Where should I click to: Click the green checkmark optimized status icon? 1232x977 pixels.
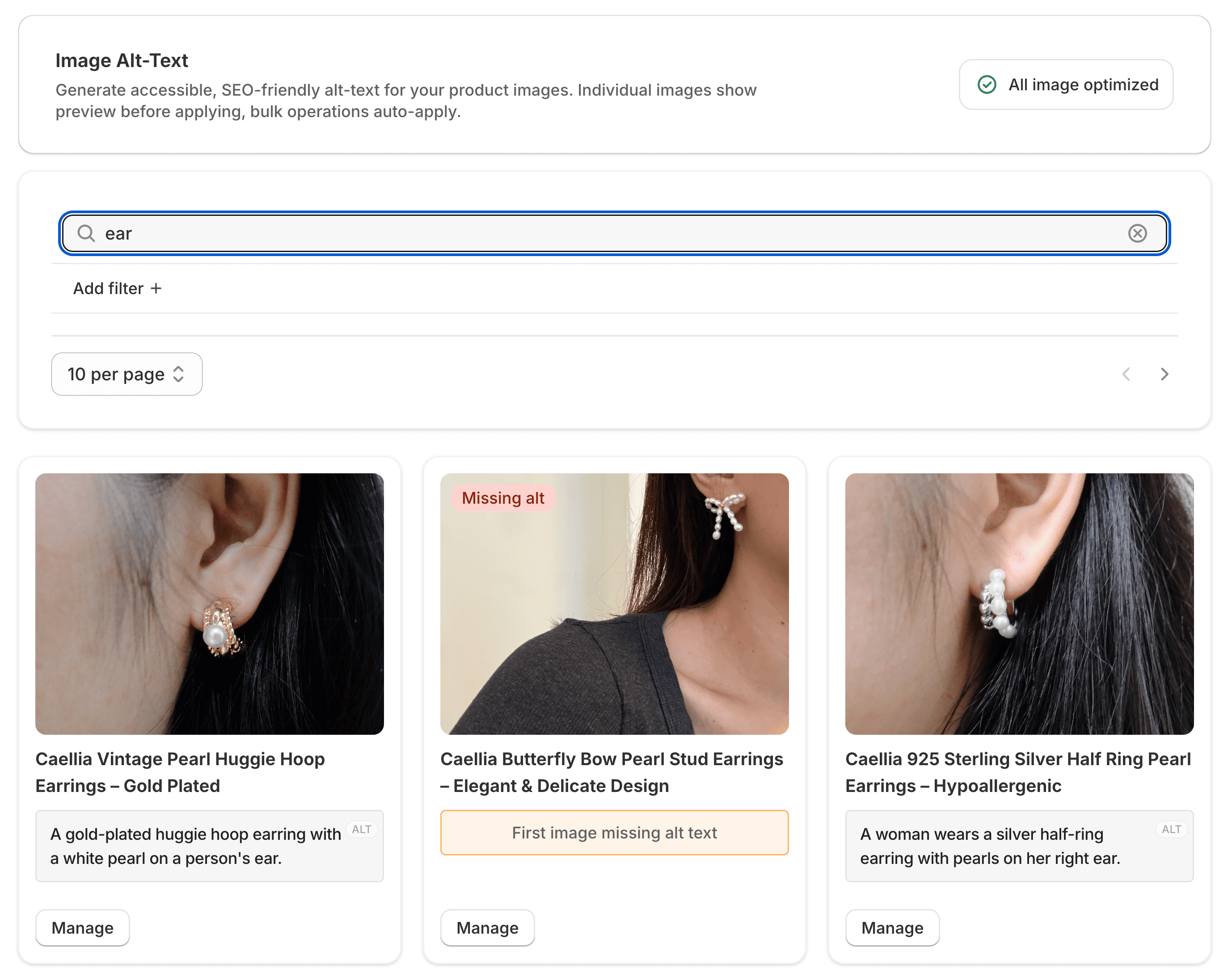[986, 84]
